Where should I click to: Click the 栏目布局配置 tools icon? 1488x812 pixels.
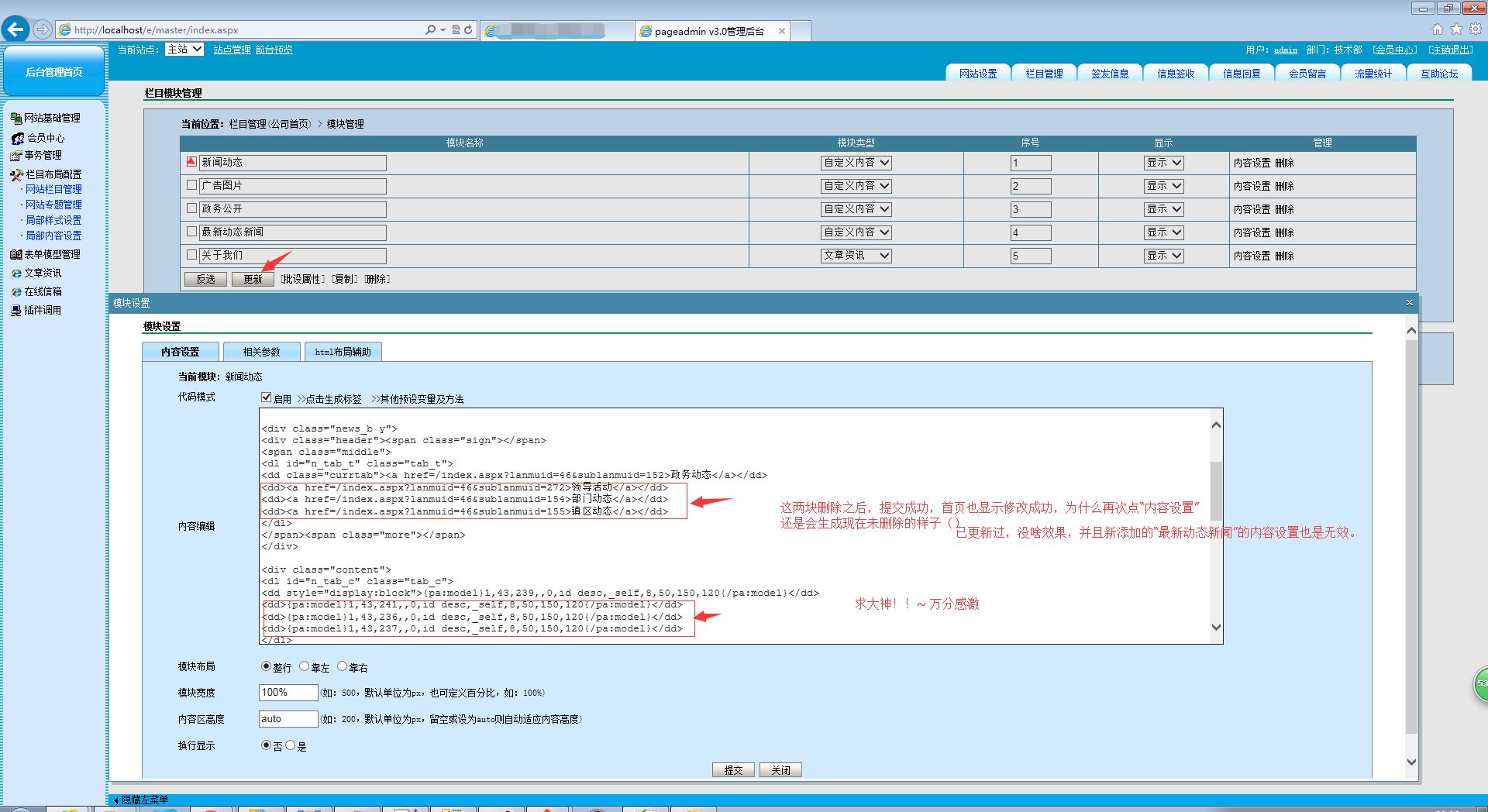pyautogui.click(x=16, y=174)
